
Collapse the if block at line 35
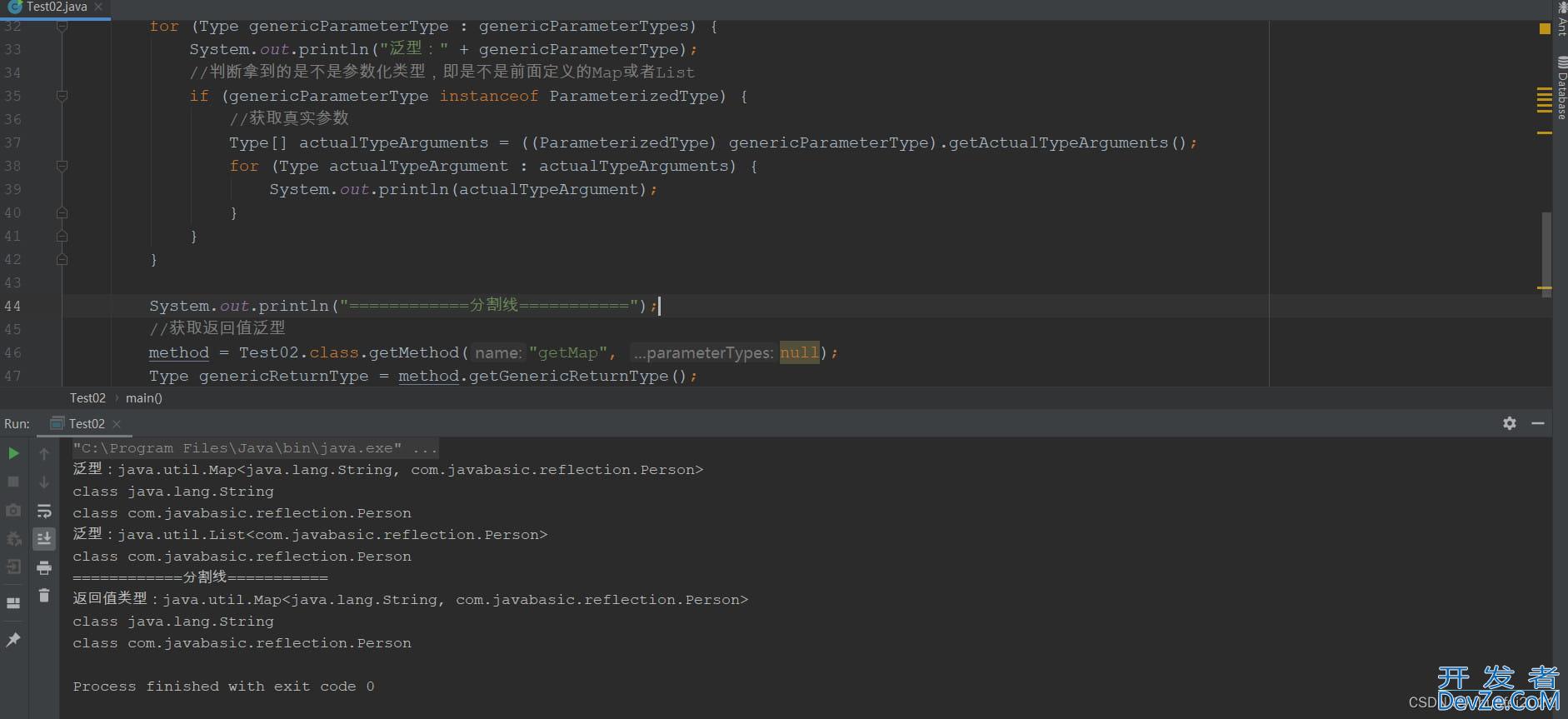tap(62, 96)
